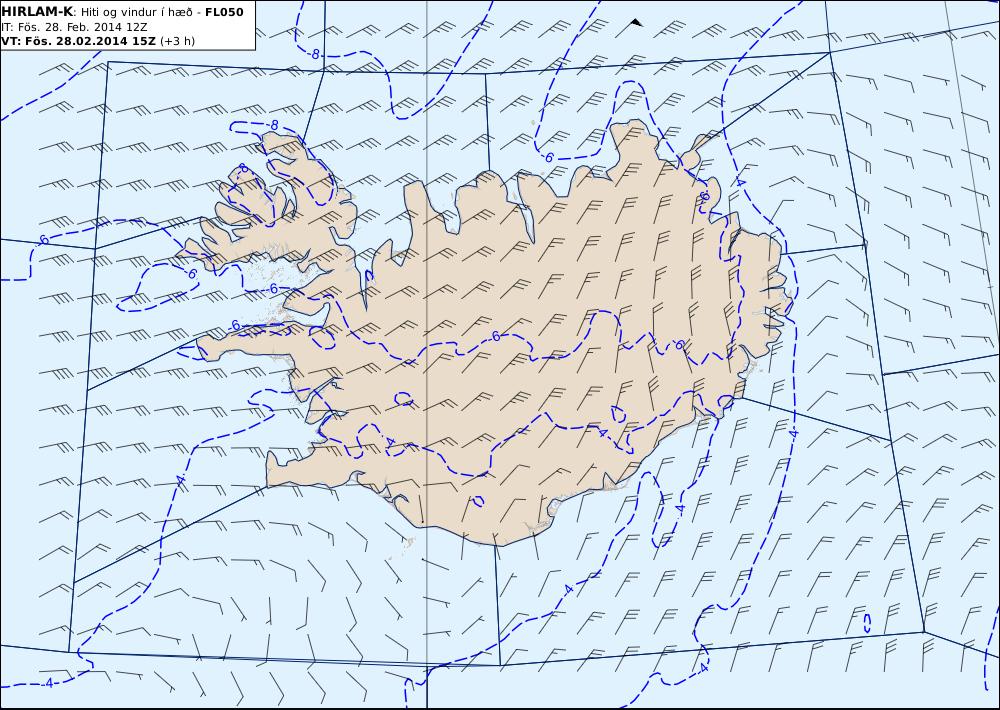Click the HIRLAM-K model name in title box
Viewport: 1000px width, 710px height.
point(37,12)
